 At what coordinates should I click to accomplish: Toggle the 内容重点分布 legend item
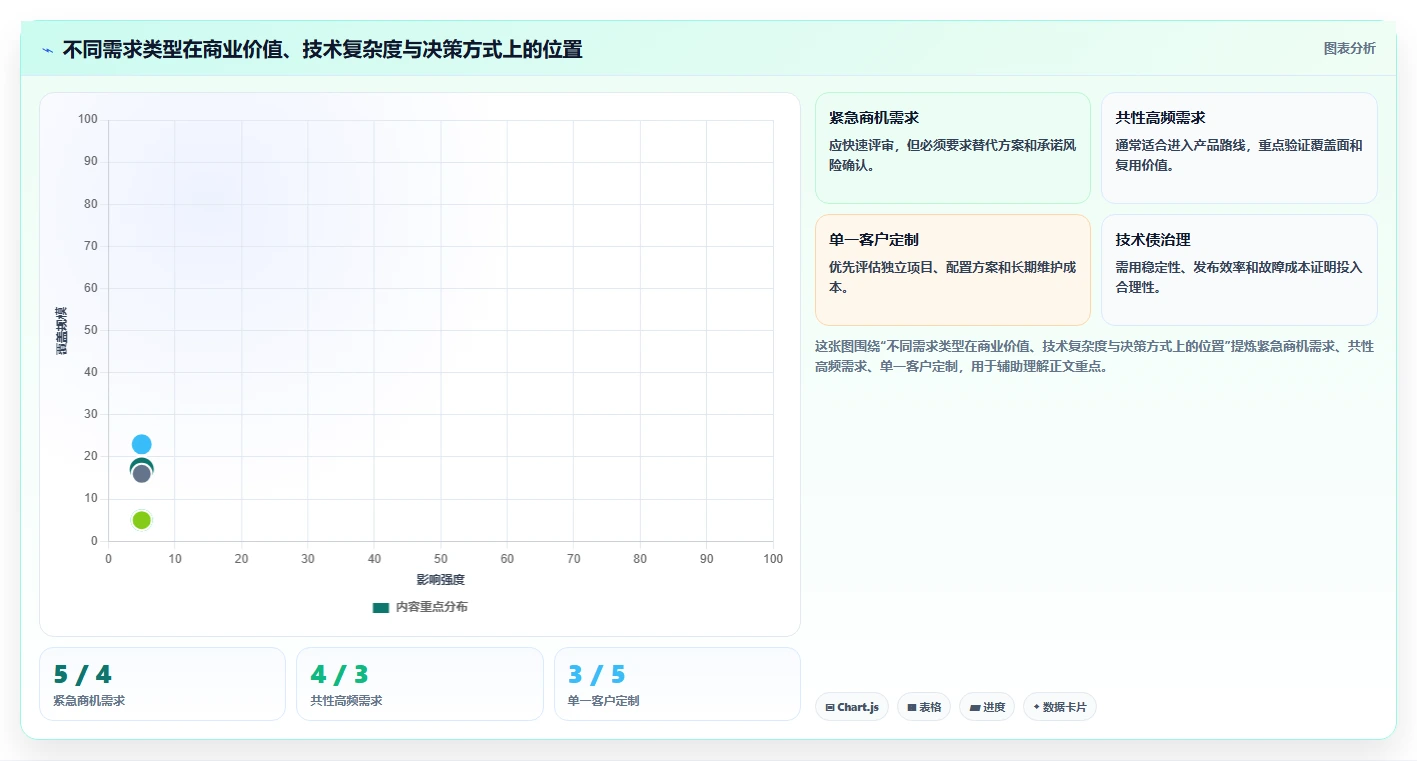click(x=420, y=607)
